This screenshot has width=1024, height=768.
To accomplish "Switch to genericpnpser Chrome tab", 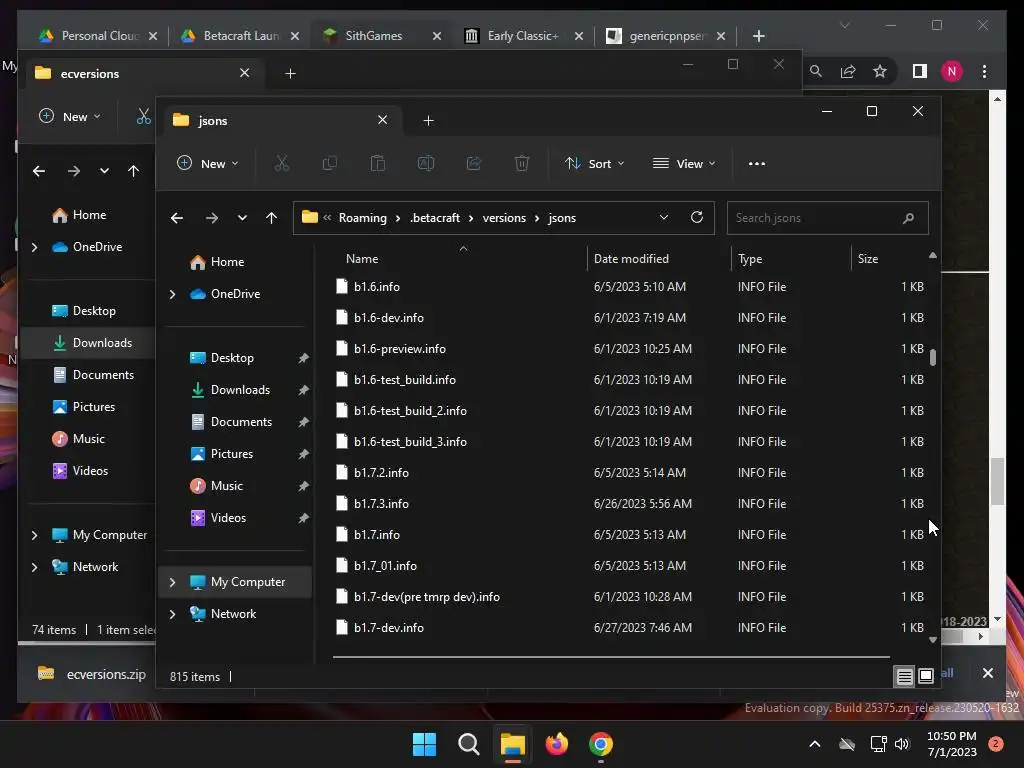I will 666,36.
